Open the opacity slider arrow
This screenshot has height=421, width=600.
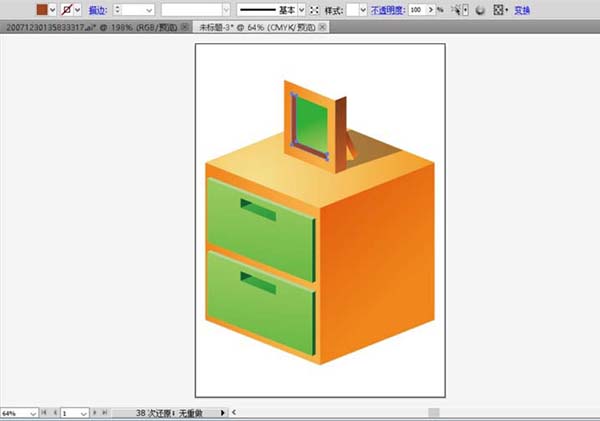click(431, 10)
